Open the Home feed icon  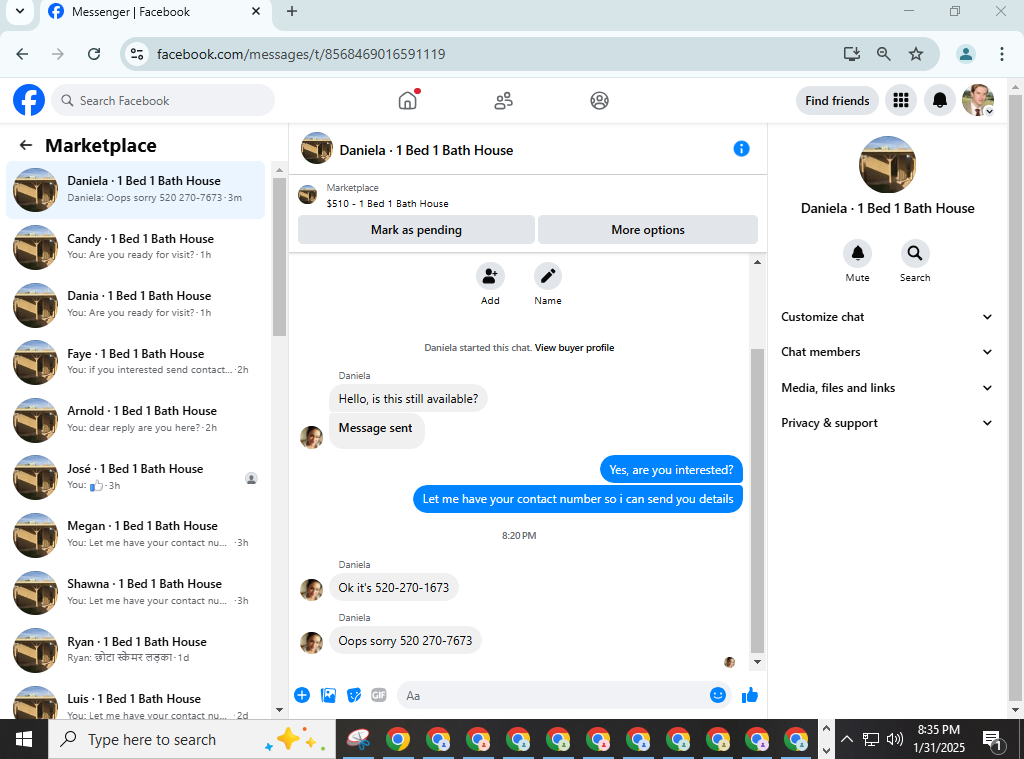[408, 101]
